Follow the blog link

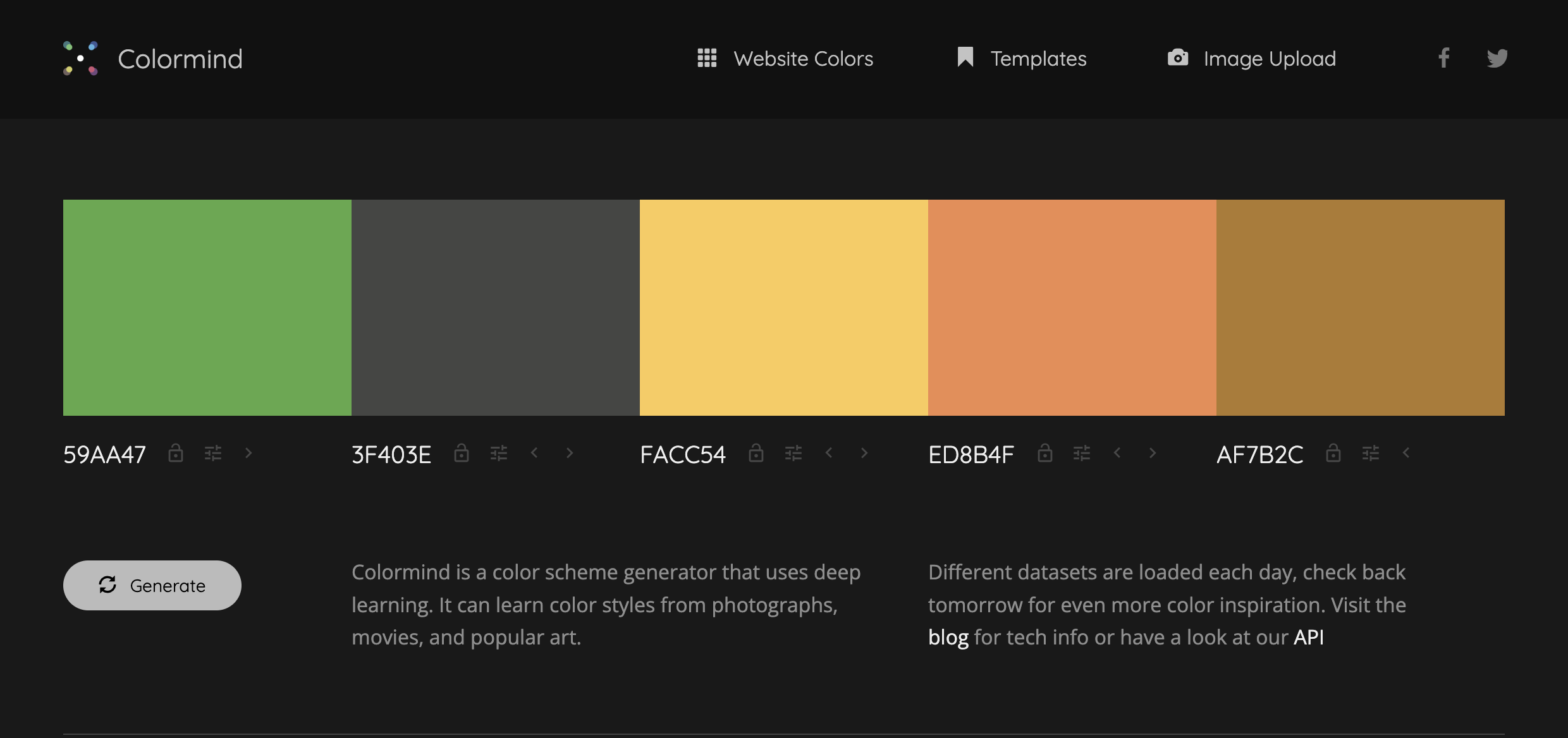tap(948, 637)
